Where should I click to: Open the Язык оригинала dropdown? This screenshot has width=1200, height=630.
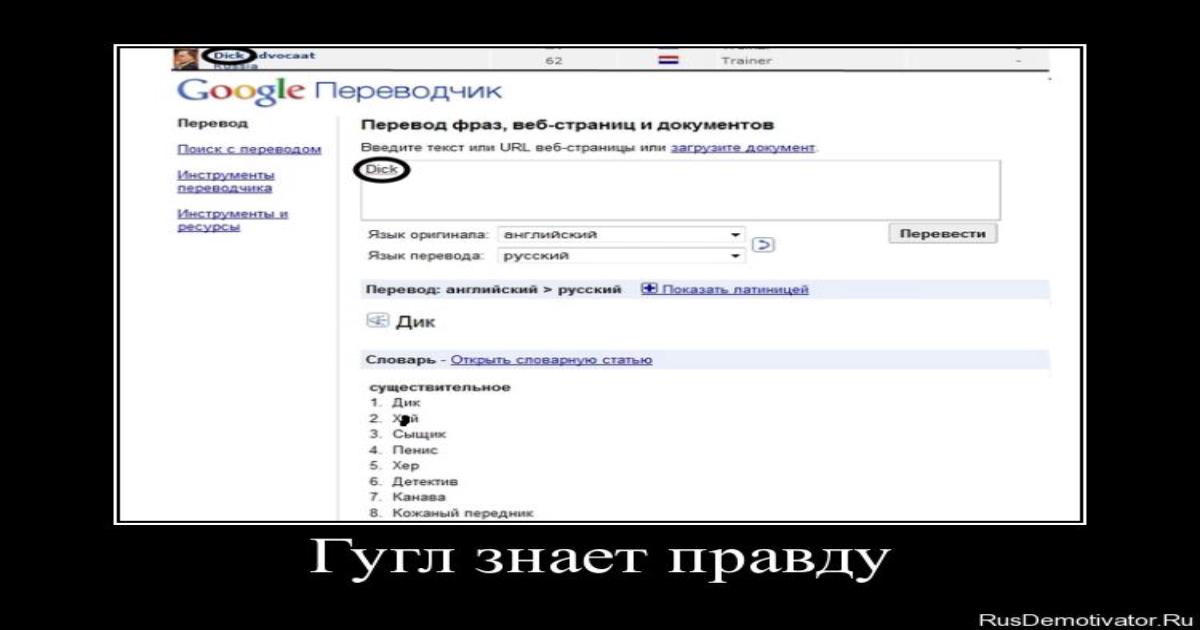click(x=622, y=235)
